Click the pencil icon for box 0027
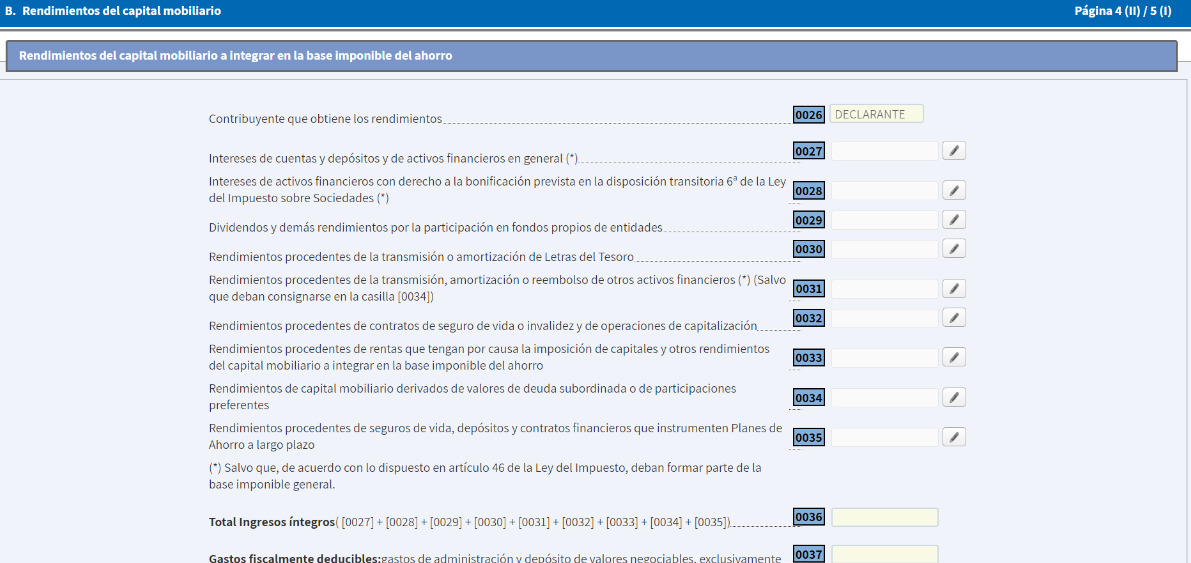1191x563 pixels. pyautogui.click(x=954, y=151)
